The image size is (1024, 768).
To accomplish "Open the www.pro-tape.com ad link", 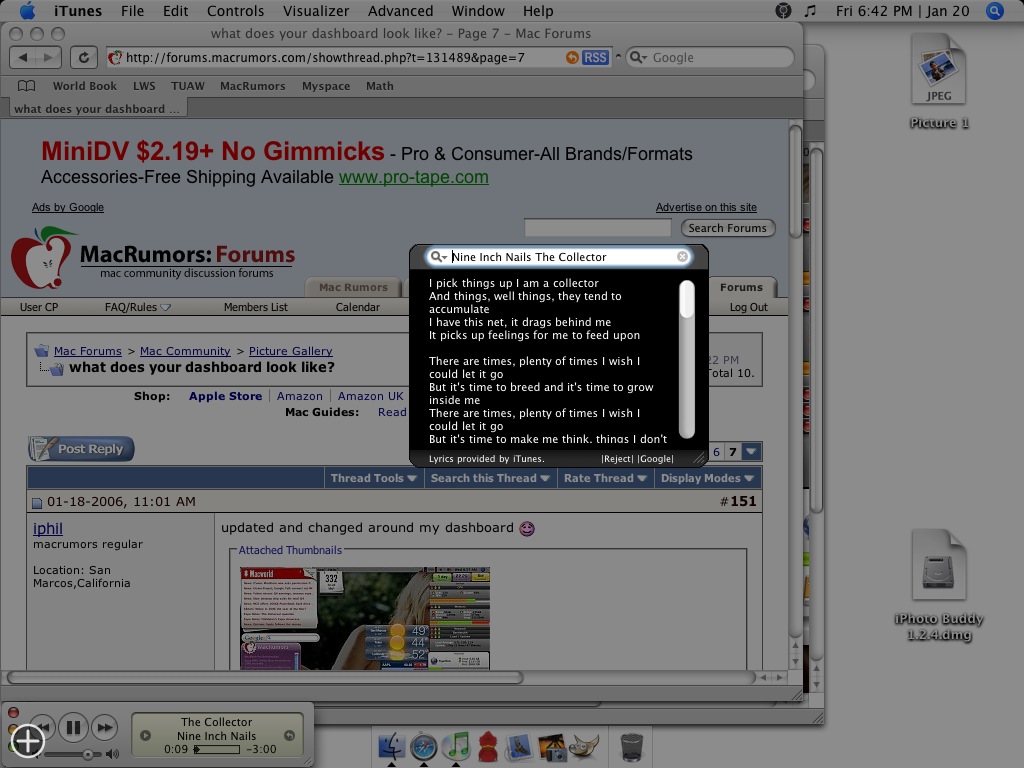I will (413, 177).
